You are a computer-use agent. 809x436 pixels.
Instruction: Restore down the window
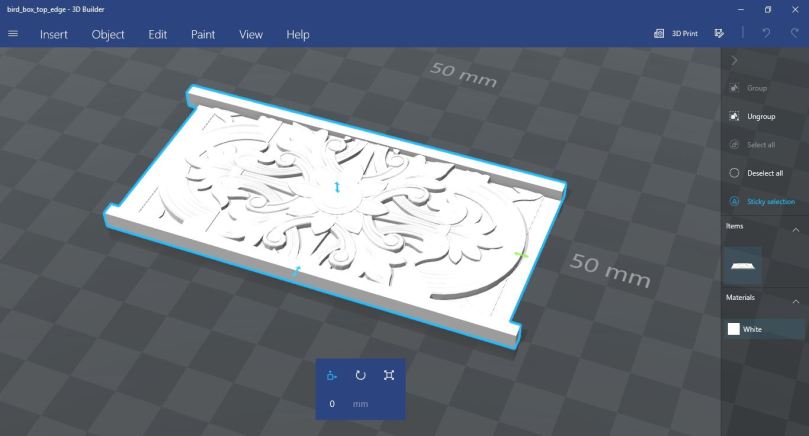click(768, 9)
